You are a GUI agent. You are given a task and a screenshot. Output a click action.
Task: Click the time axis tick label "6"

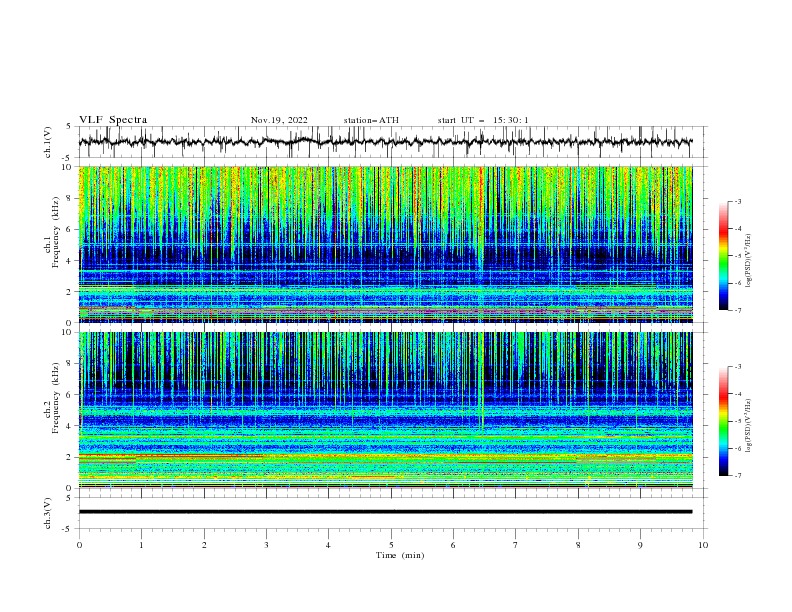point(453,545)
